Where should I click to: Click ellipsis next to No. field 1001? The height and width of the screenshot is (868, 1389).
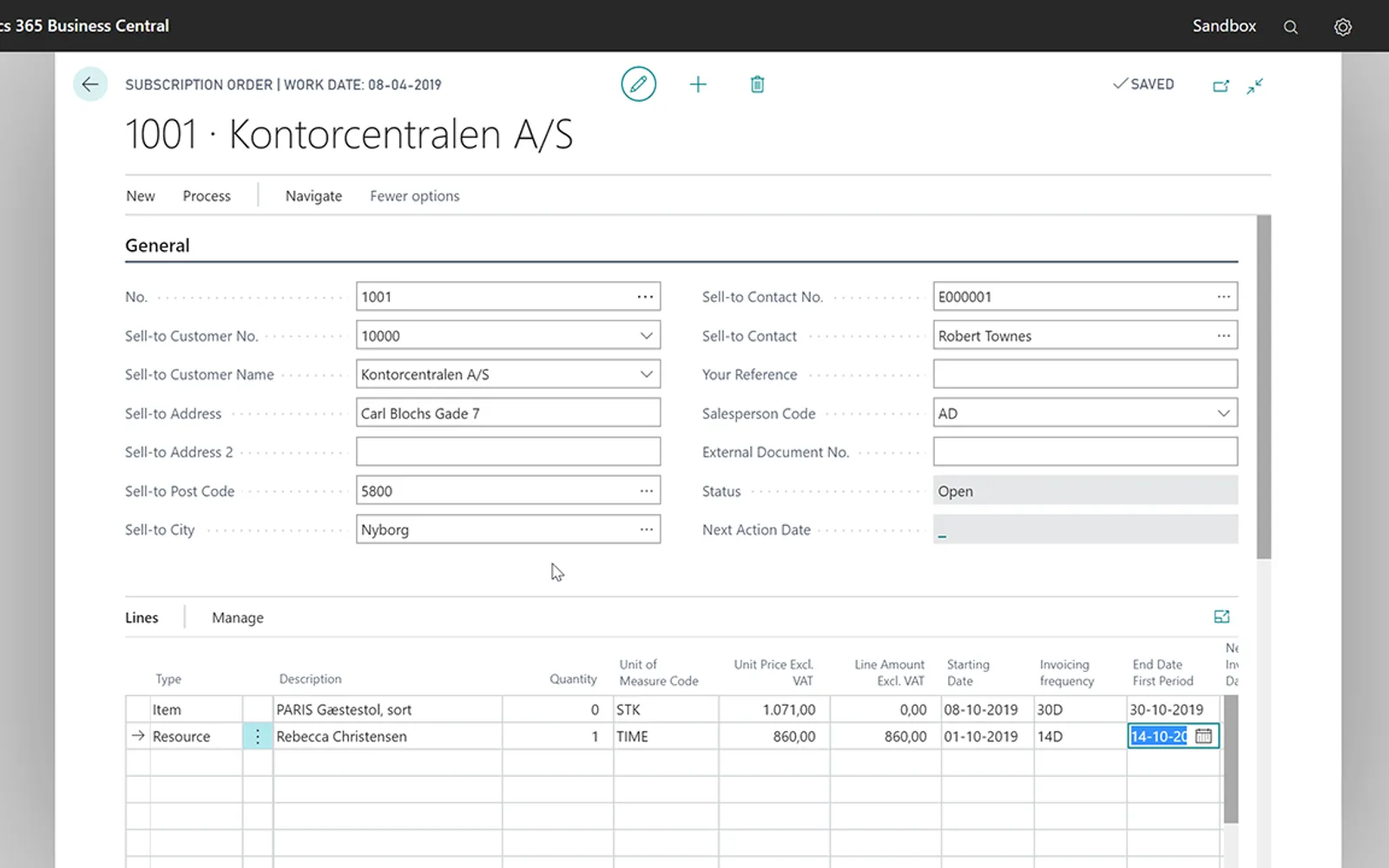pyautogui.click(x=645, y=297)
